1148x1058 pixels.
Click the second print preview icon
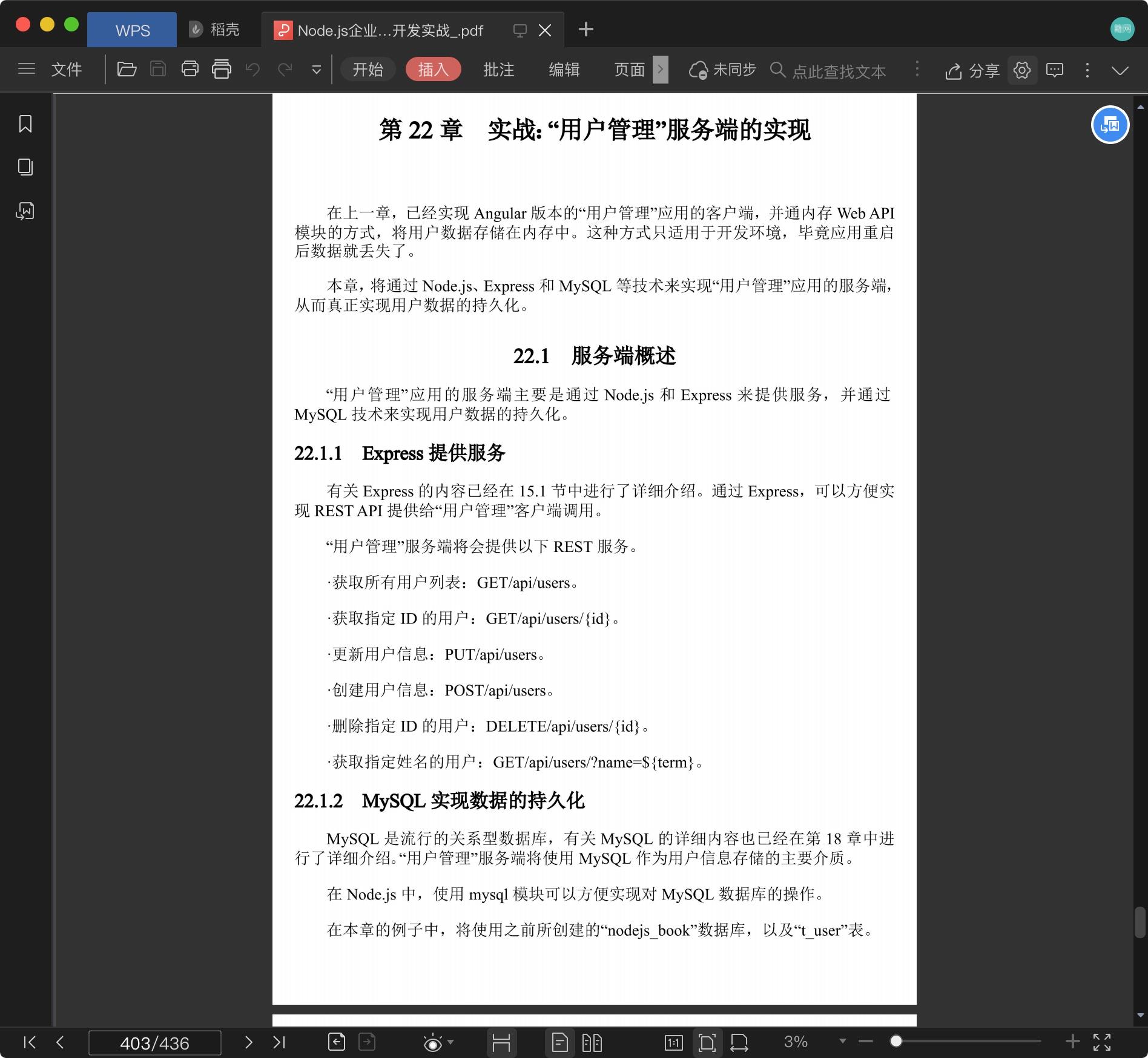(222, 70)
